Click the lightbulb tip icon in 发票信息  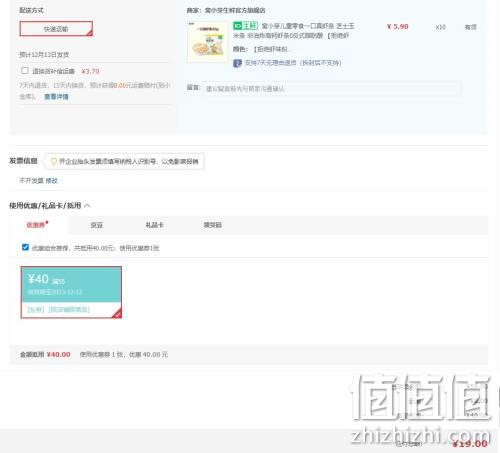(x=53, y=161)
